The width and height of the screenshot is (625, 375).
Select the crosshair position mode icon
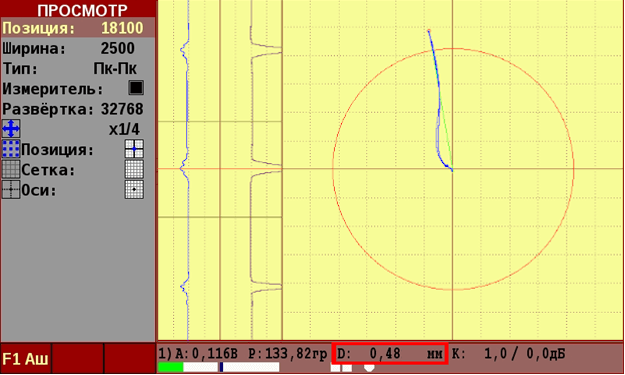(x=134, y=149)
